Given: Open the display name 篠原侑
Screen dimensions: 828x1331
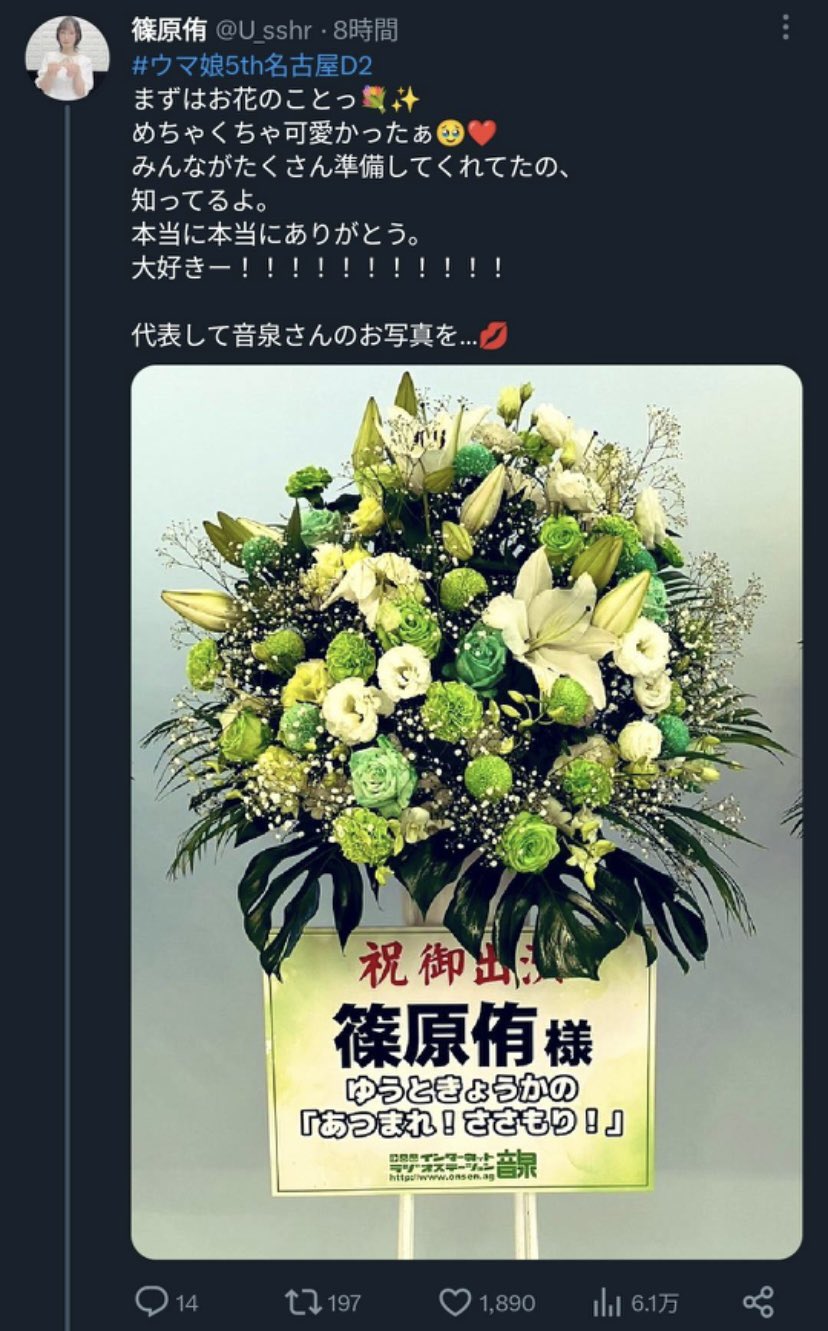Looking at the screenshot, I should 165,30.
